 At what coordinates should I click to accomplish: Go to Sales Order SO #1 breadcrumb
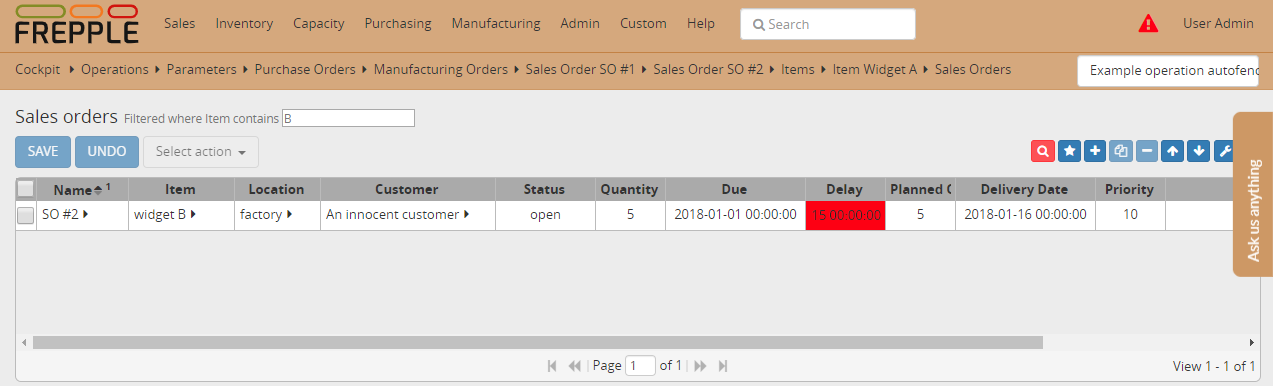[x=580, y=70]
